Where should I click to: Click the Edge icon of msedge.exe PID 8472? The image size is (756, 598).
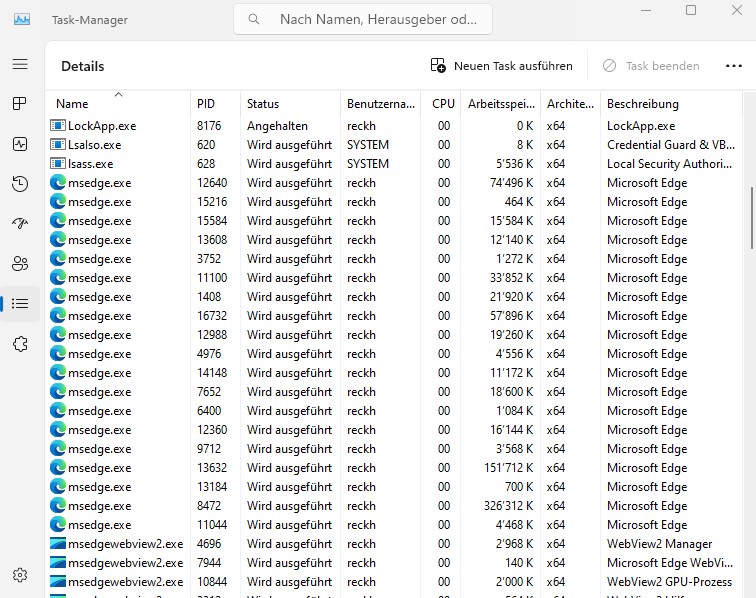click(x=58, y=505)
